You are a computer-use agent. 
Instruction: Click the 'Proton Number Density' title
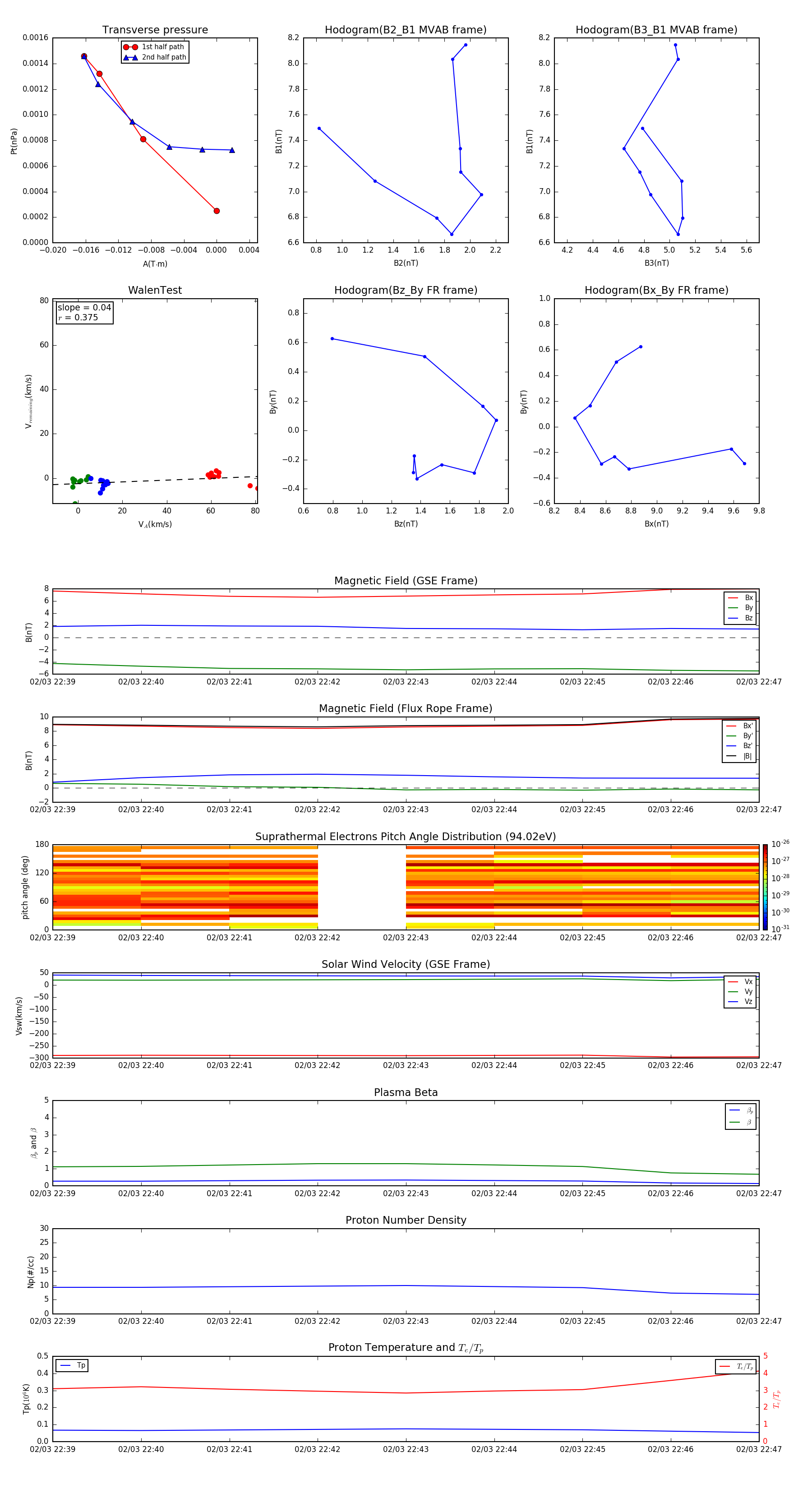point(406,1220)
